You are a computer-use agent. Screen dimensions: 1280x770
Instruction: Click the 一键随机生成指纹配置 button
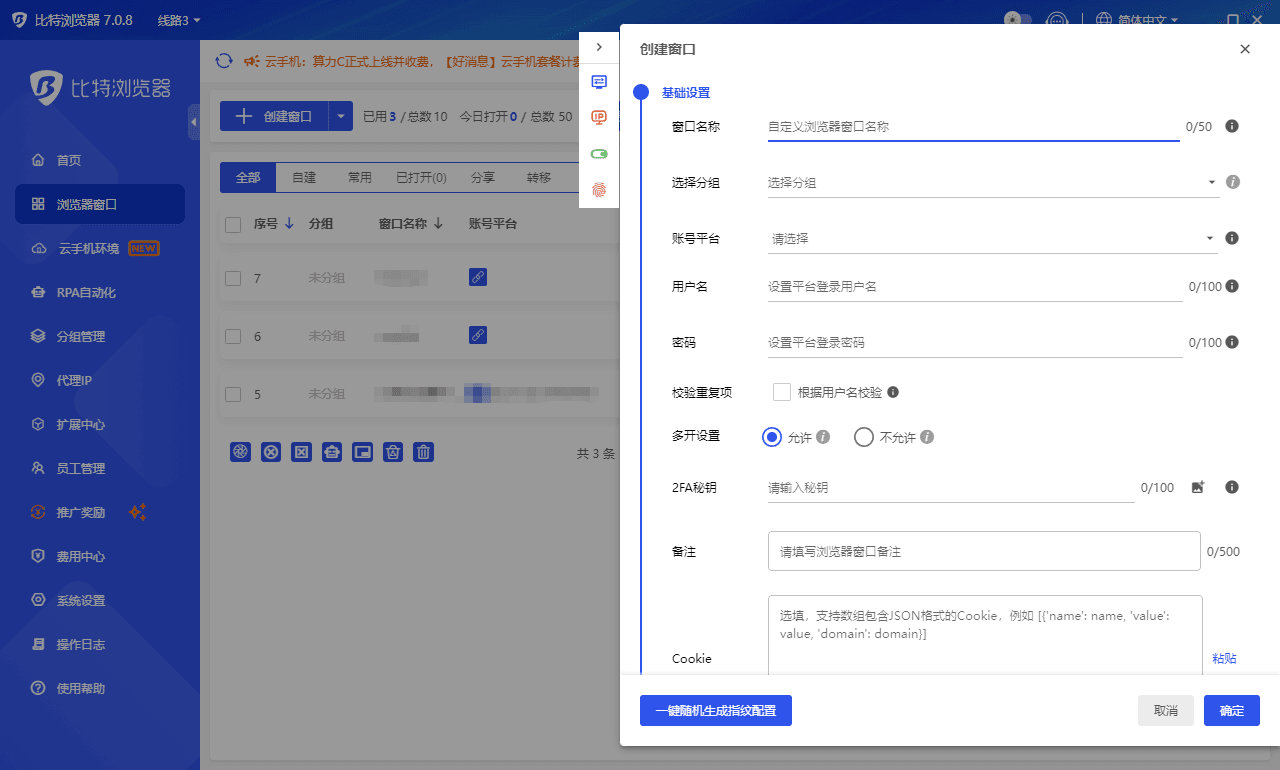716,710
